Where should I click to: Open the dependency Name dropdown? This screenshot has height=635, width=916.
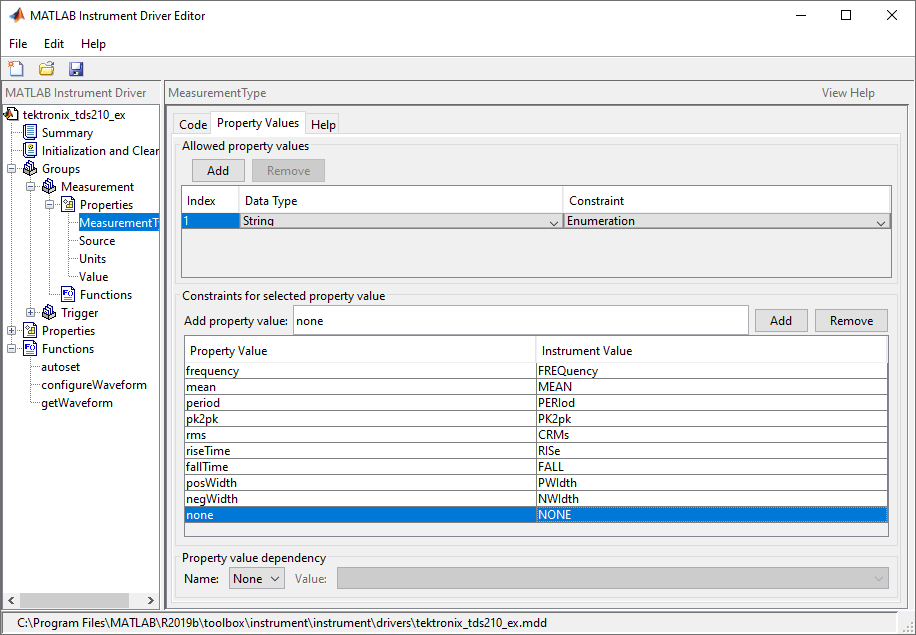click(x=257, y=578)
